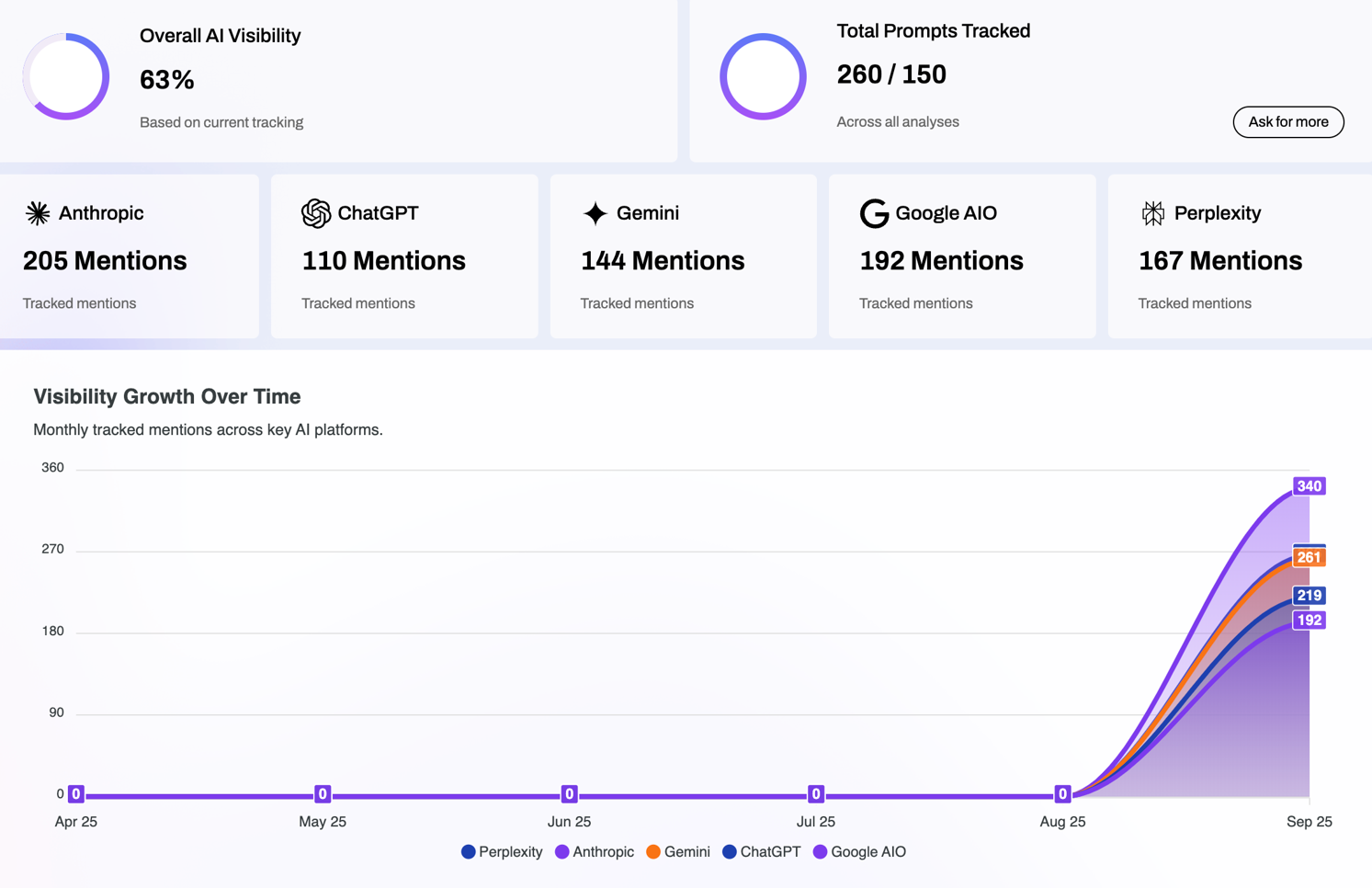Click the Perplexity logo icon

[1152, 213]
